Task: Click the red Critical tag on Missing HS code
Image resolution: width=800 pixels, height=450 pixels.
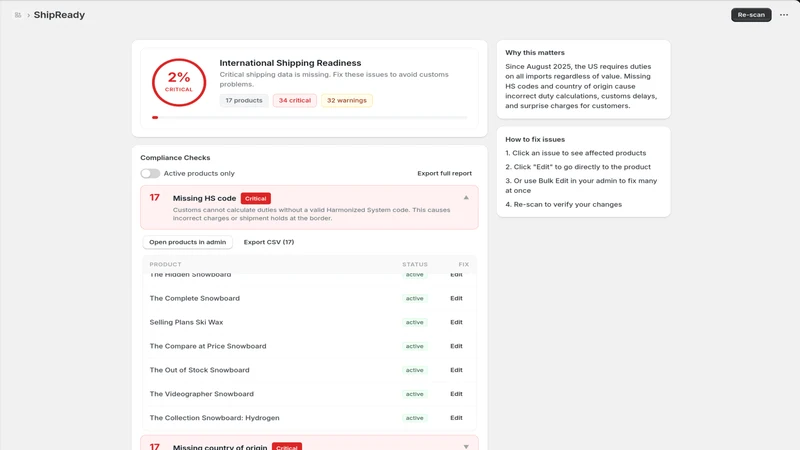Action: click(x=256, y=198)
